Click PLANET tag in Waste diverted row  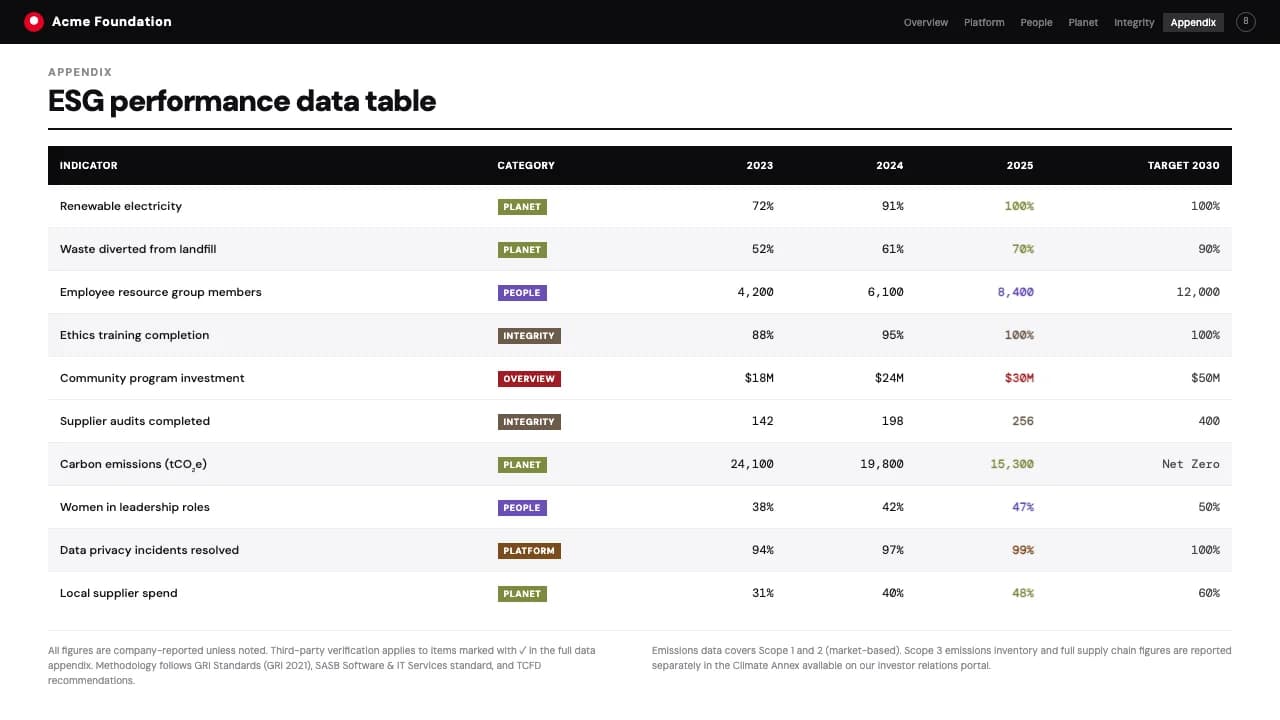tap(522, 250)
